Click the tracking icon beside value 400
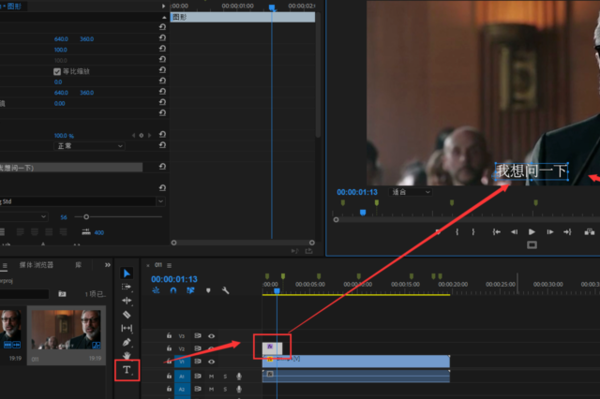The height and width of the screenshot is (399, 600). point(86,232)
